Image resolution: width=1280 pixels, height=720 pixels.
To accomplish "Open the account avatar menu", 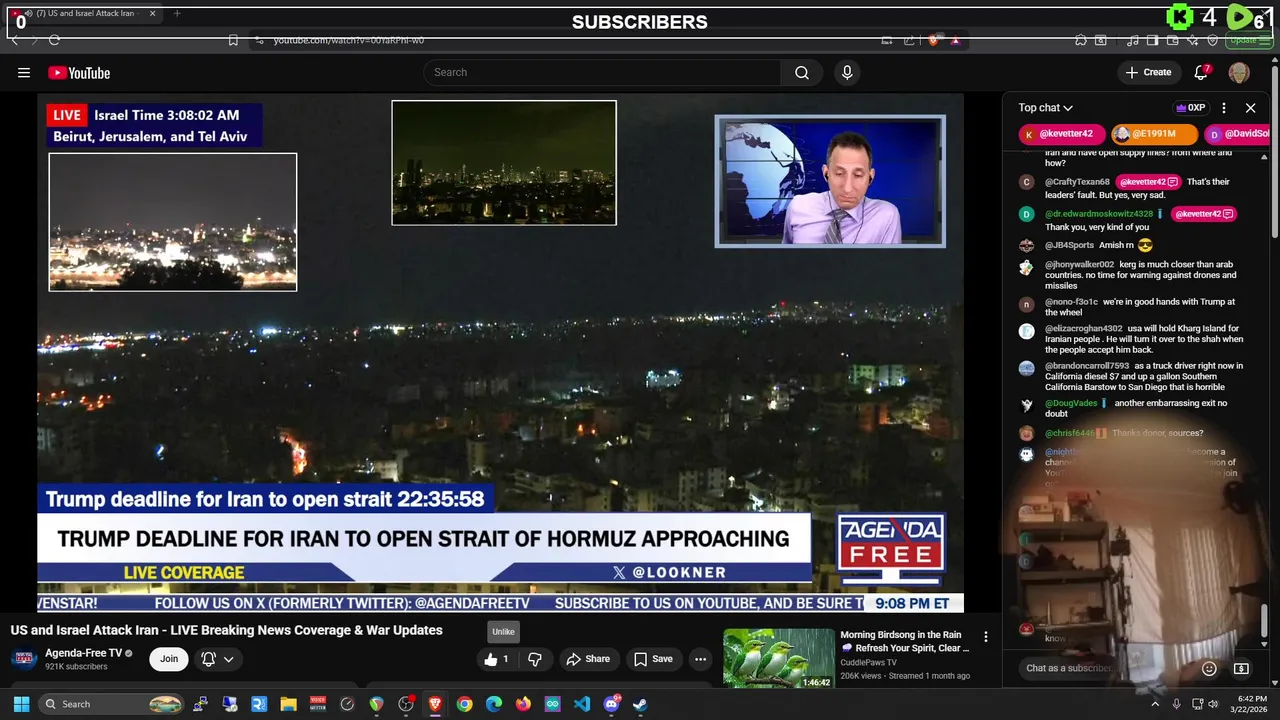I will click(1239, 72).
